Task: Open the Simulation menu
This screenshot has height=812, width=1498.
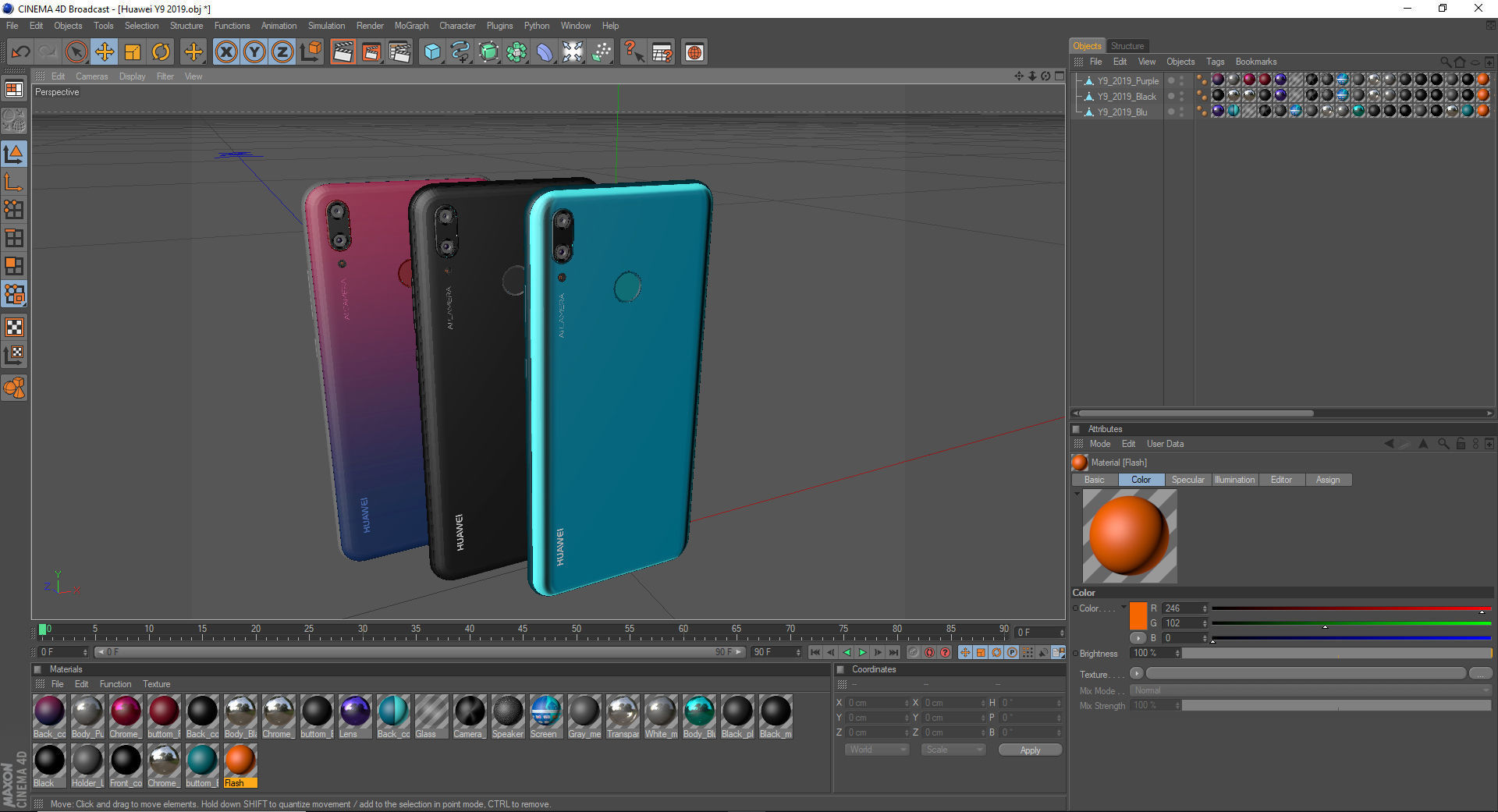Action: coord(326,26)
